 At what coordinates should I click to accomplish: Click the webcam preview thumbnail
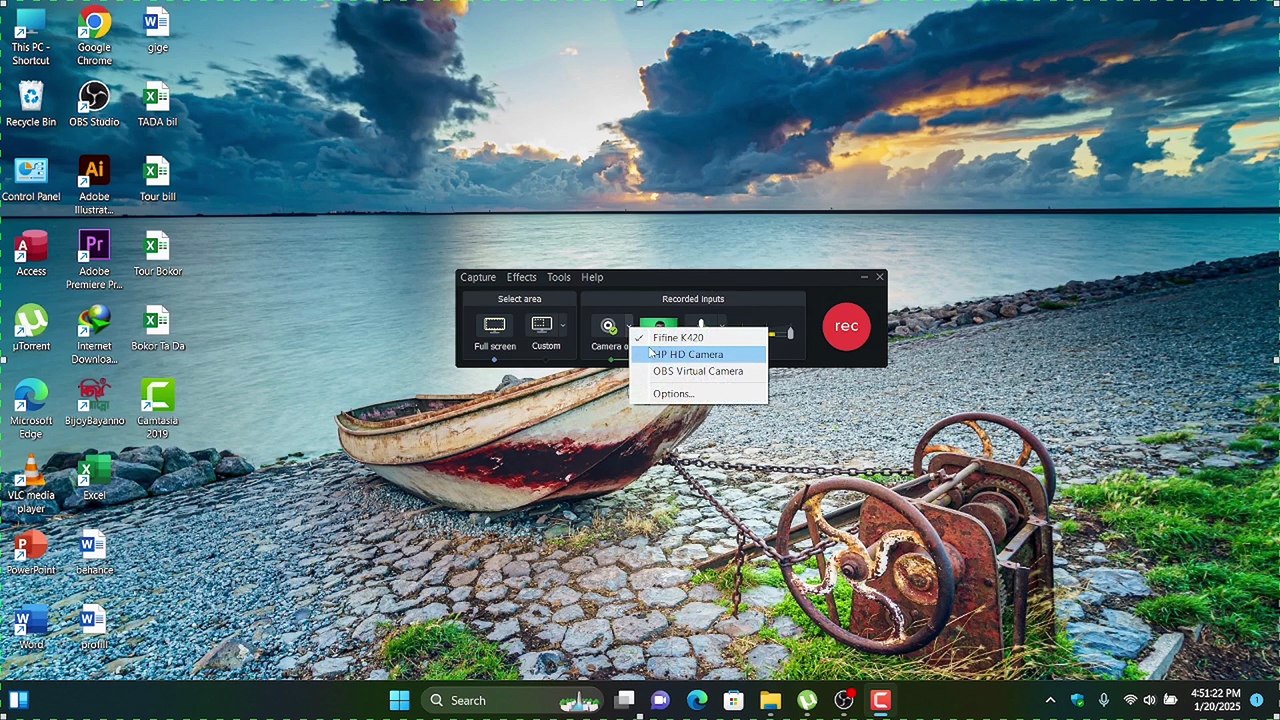658,324
